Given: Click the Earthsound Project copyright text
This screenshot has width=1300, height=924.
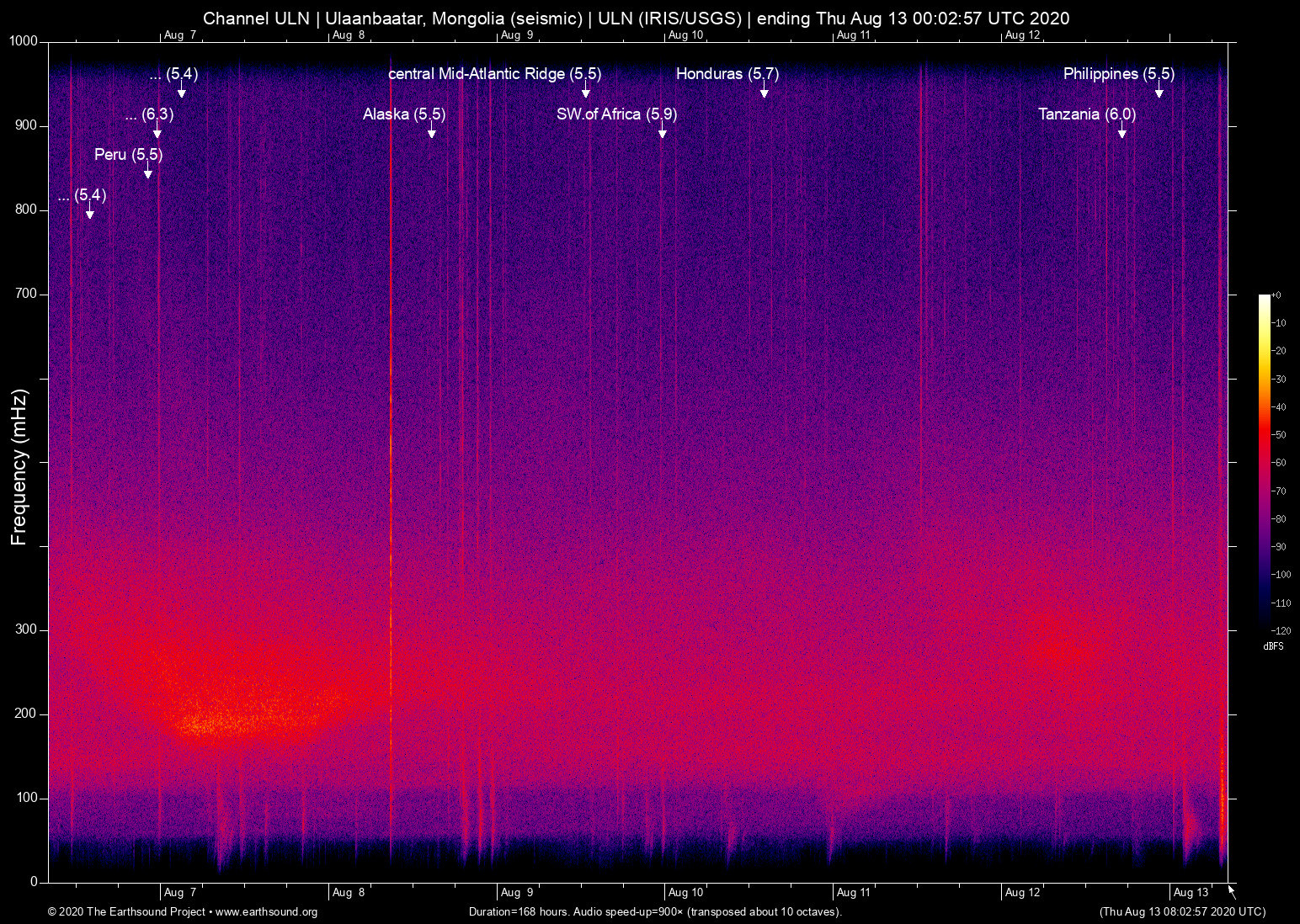Looking at the screenshot, I should click(126, 912).
